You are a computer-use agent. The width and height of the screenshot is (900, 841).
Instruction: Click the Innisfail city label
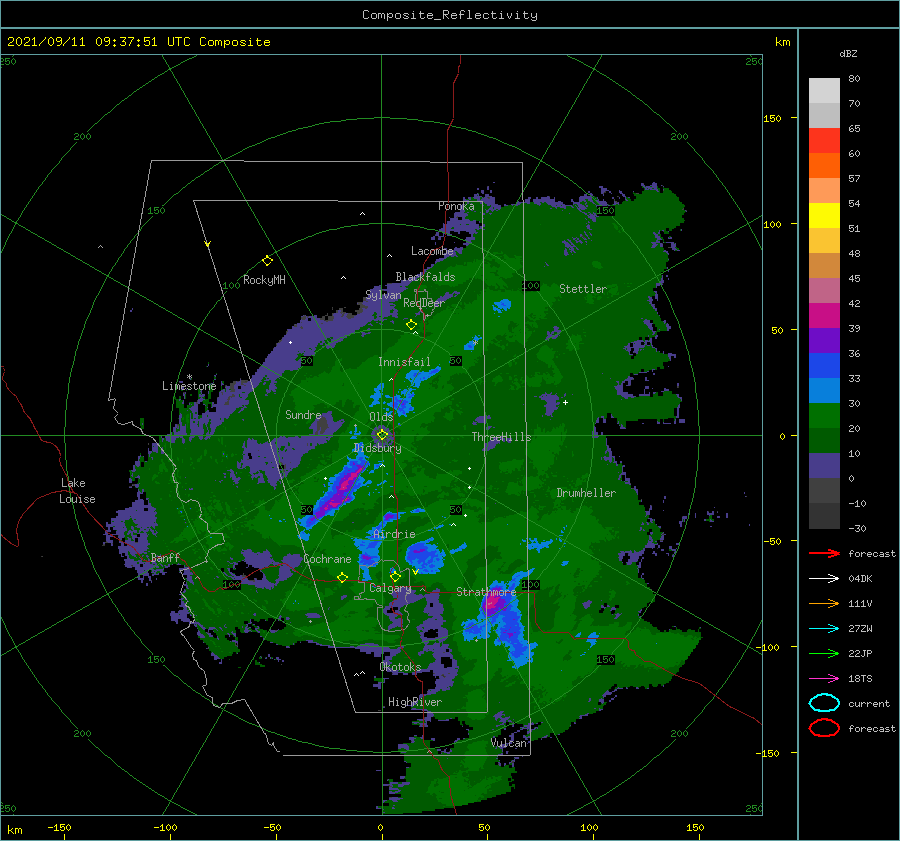point(404,362)
